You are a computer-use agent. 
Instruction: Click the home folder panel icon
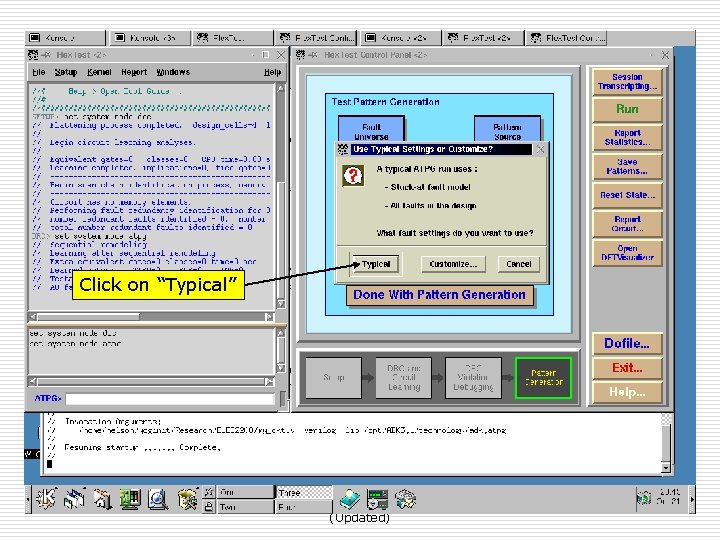tap(102, 500)
